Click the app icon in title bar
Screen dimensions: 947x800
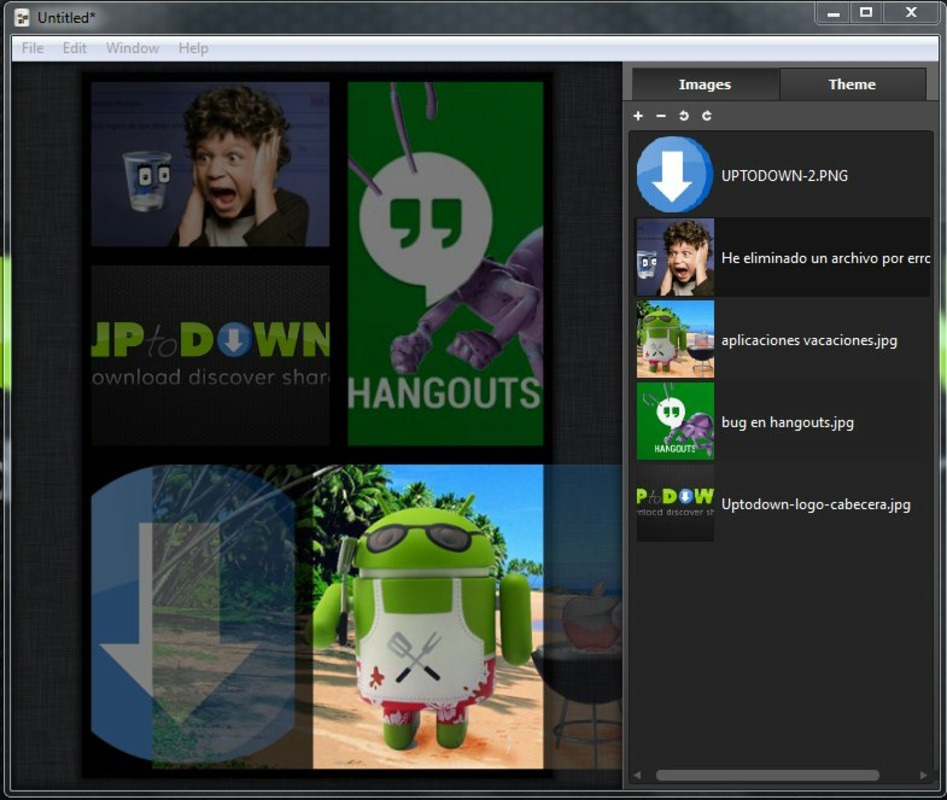22,18
